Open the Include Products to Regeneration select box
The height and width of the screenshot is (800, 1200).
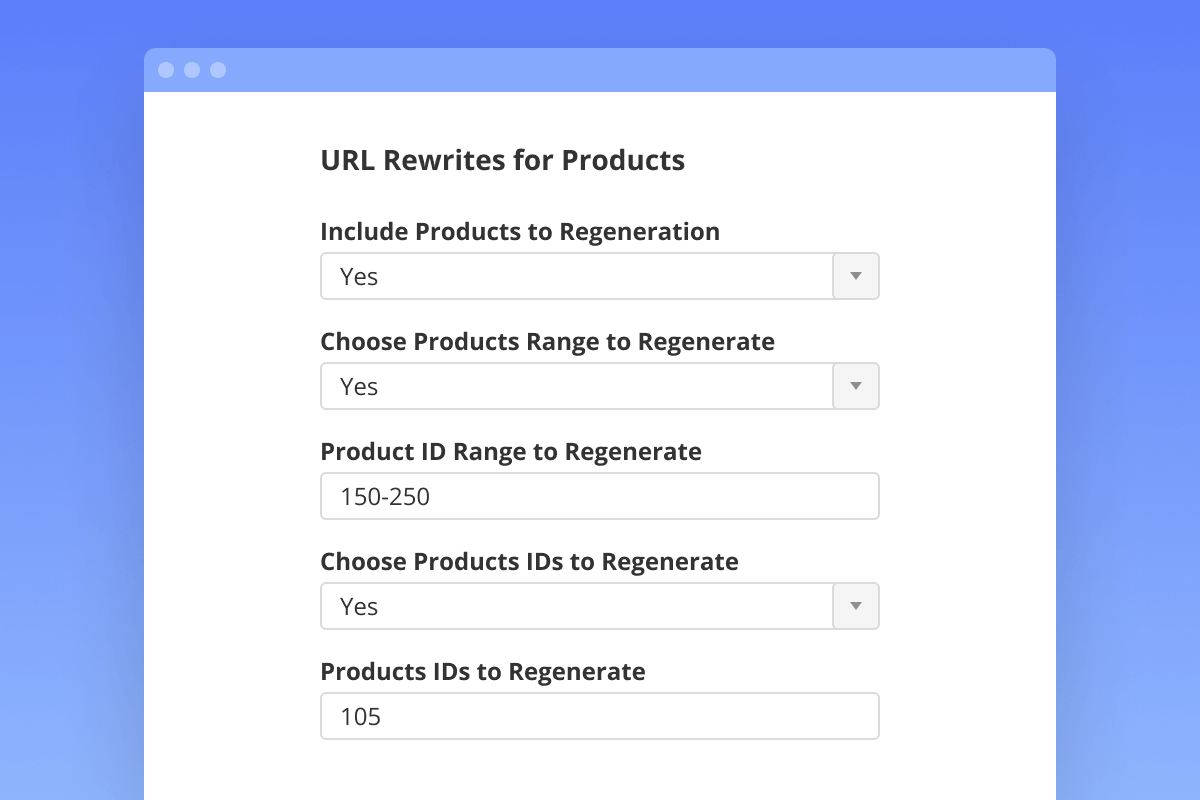576,276
